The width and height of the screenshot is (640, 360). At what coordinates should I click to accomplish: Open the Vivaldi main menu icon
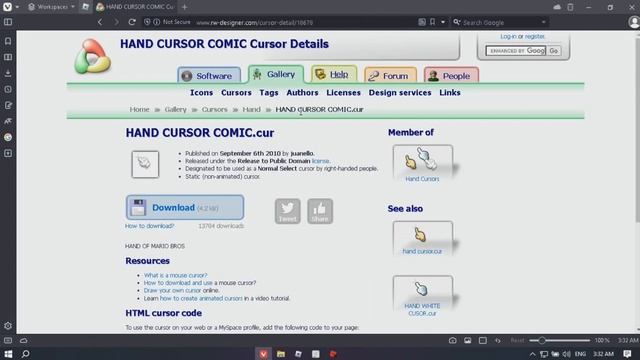pos(7,7)
